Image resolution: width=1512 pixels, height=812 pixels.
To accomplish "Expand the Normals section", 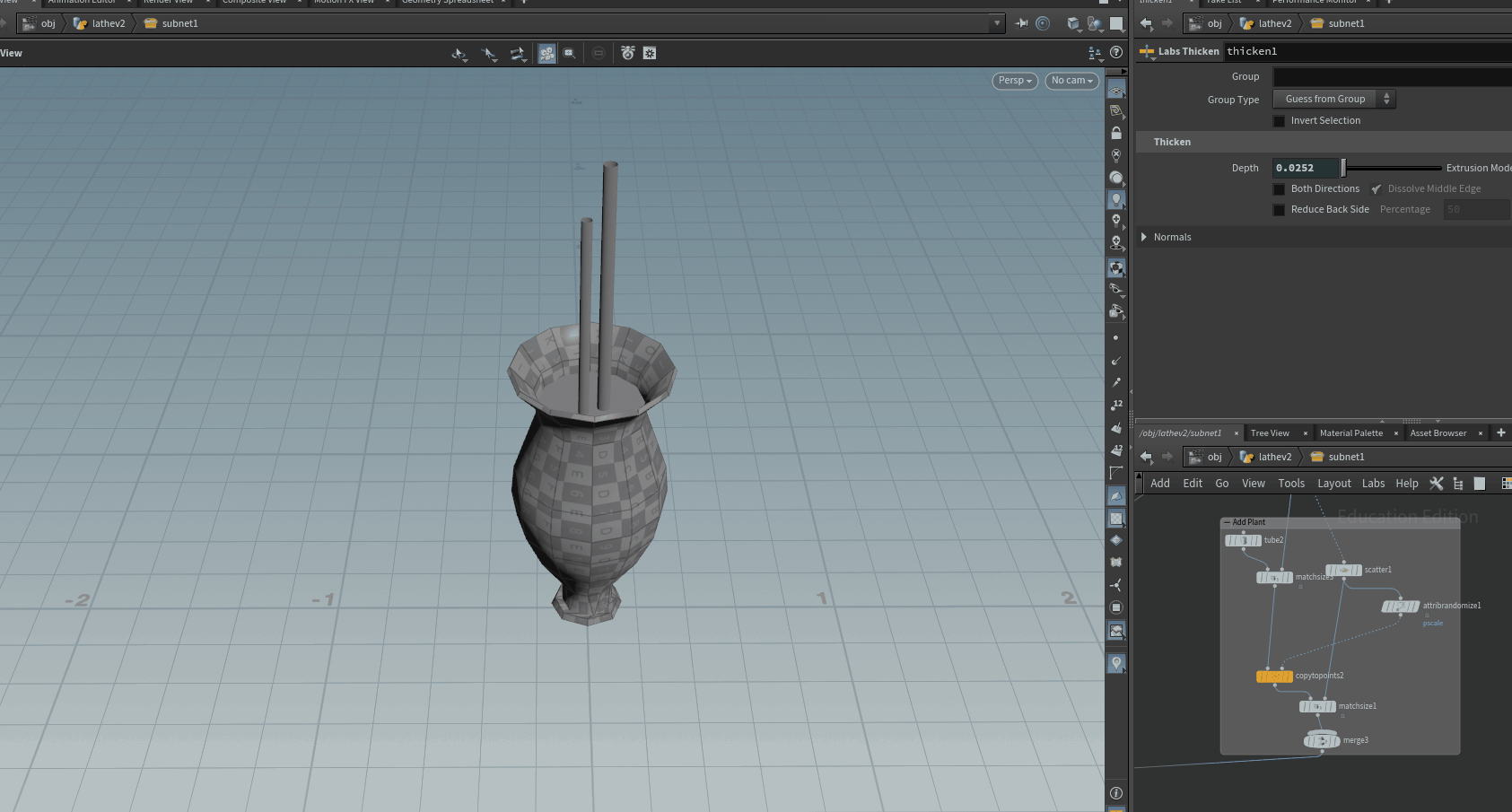I will [1144, 237].
